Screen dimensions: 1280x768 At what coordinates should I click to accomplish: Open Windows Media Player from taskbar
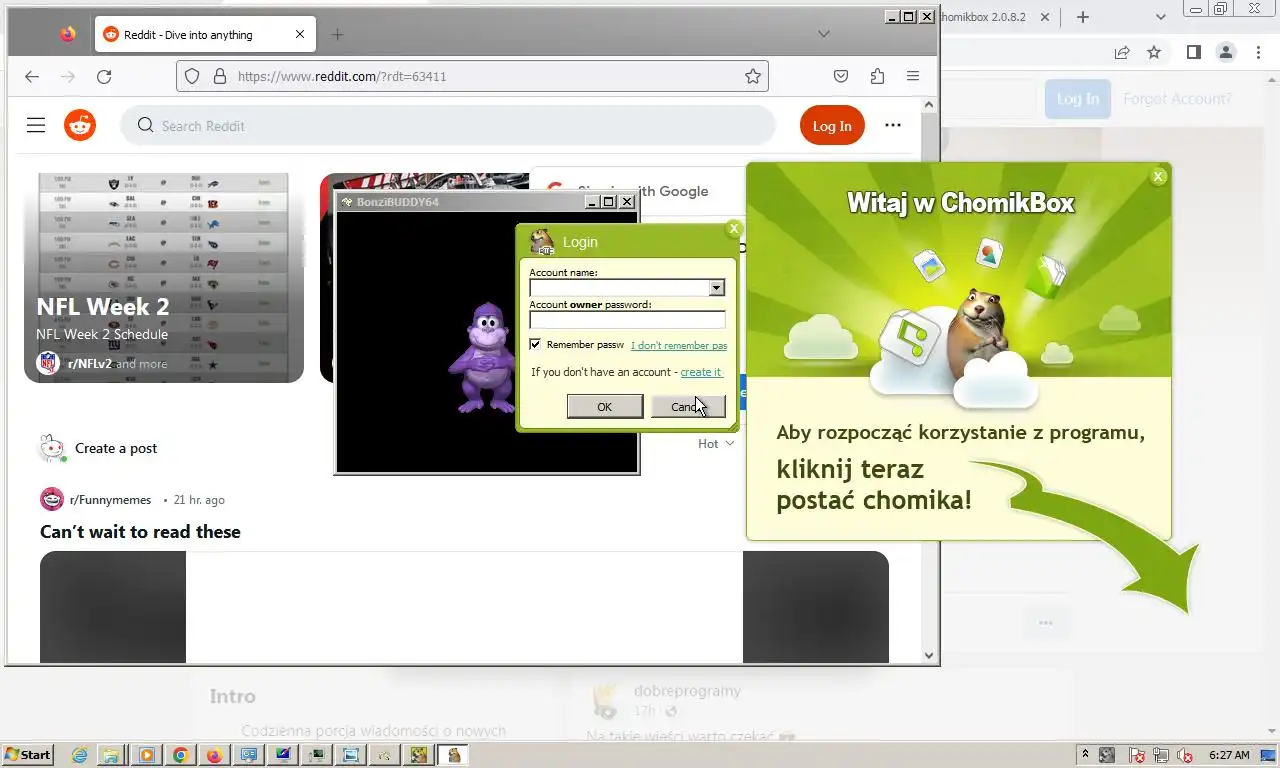[x=146, y=755]
